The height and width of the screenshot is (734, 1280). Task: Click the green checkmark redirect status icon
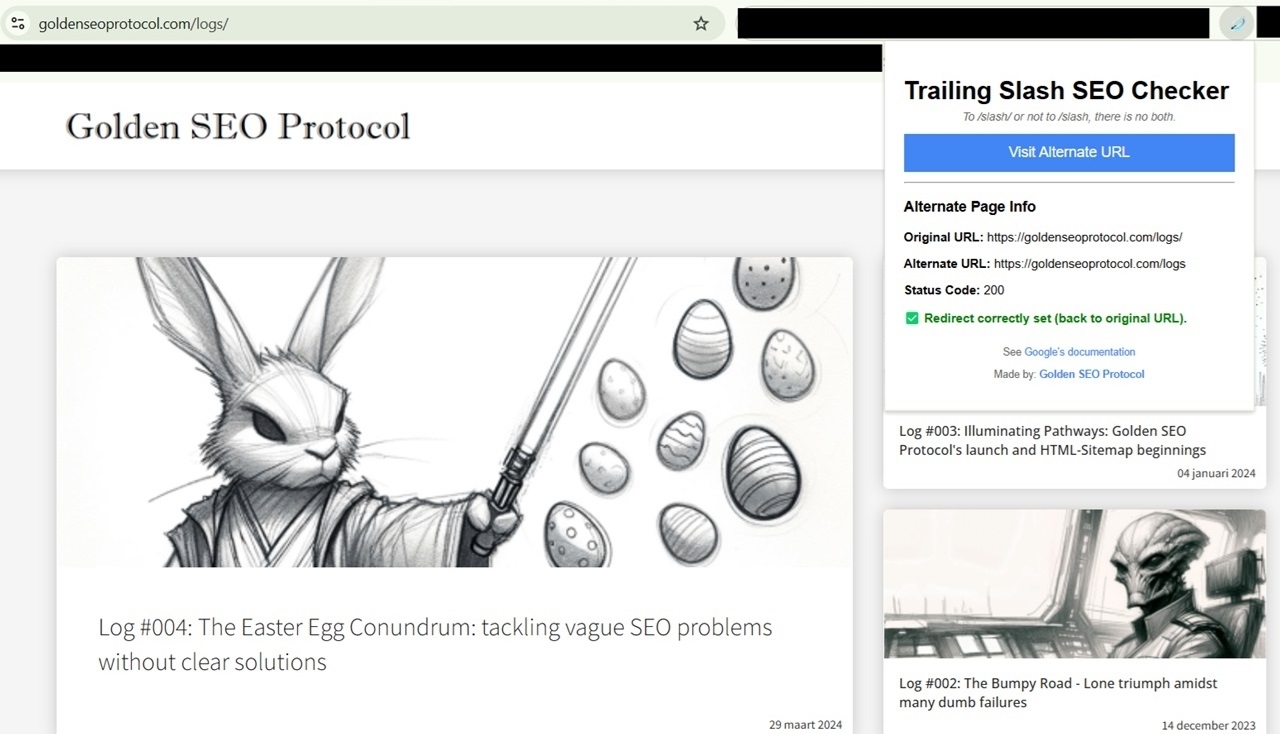point(912,318)
